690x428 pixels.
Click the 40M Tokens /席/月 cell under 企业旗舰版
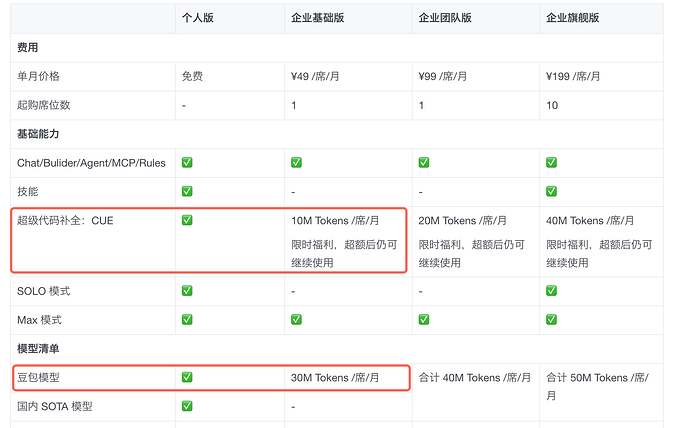coord(590,220)
